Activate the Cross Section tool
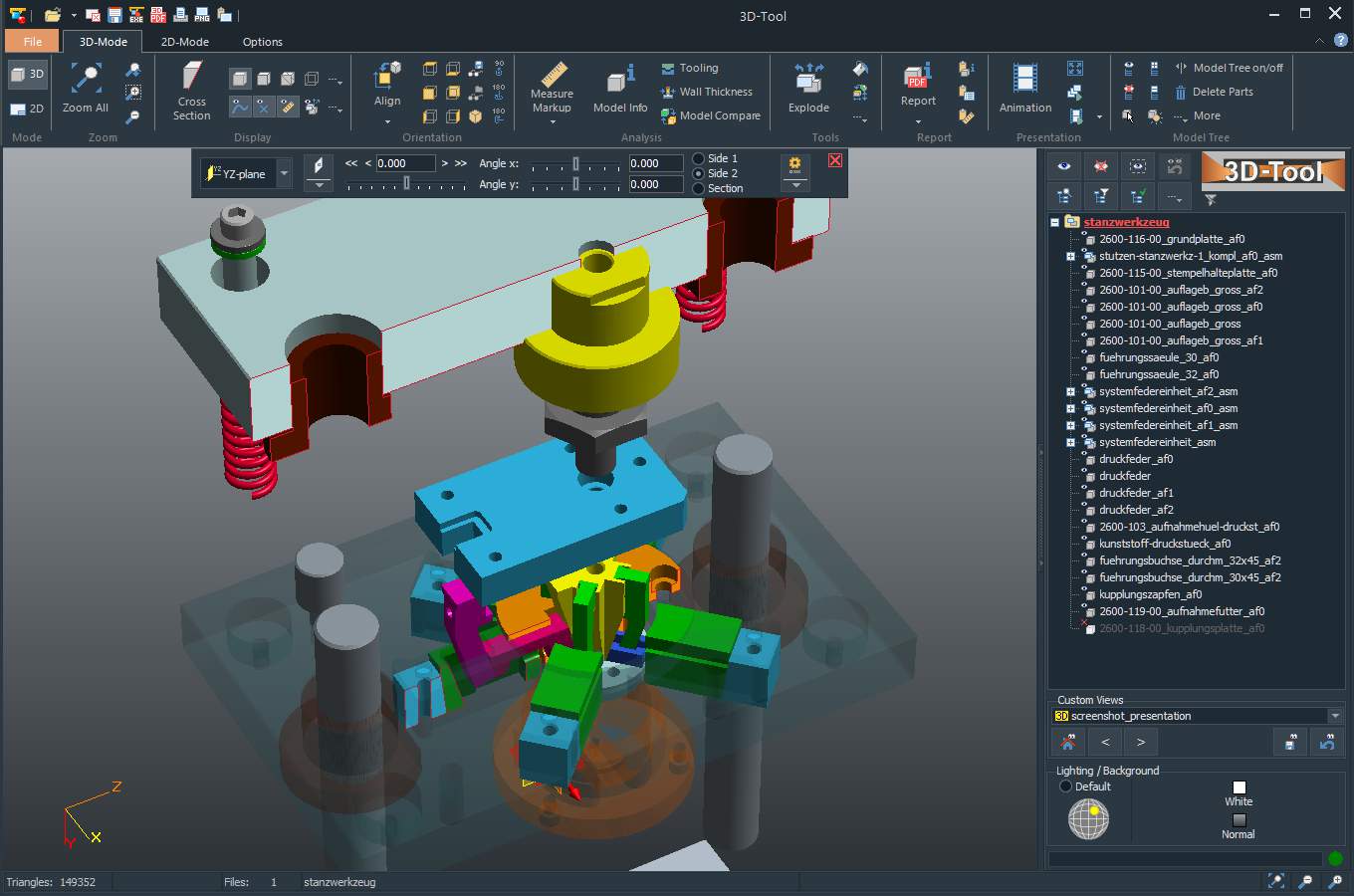 click(190, 90)
